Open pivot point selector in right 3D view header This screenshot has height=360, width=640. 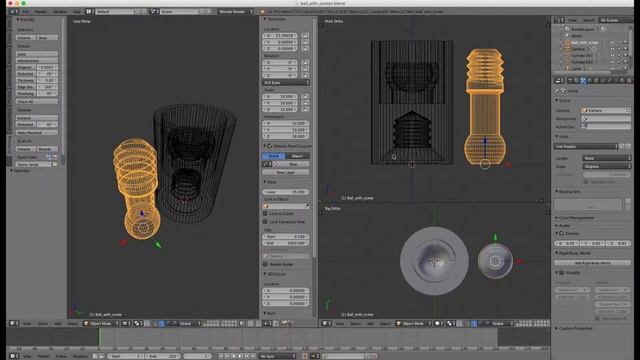450,323
